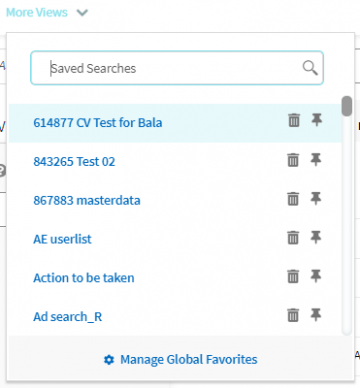Open the Ad search_R saved search
Viewport: 360px width, 388px height.
coord(68,317)
